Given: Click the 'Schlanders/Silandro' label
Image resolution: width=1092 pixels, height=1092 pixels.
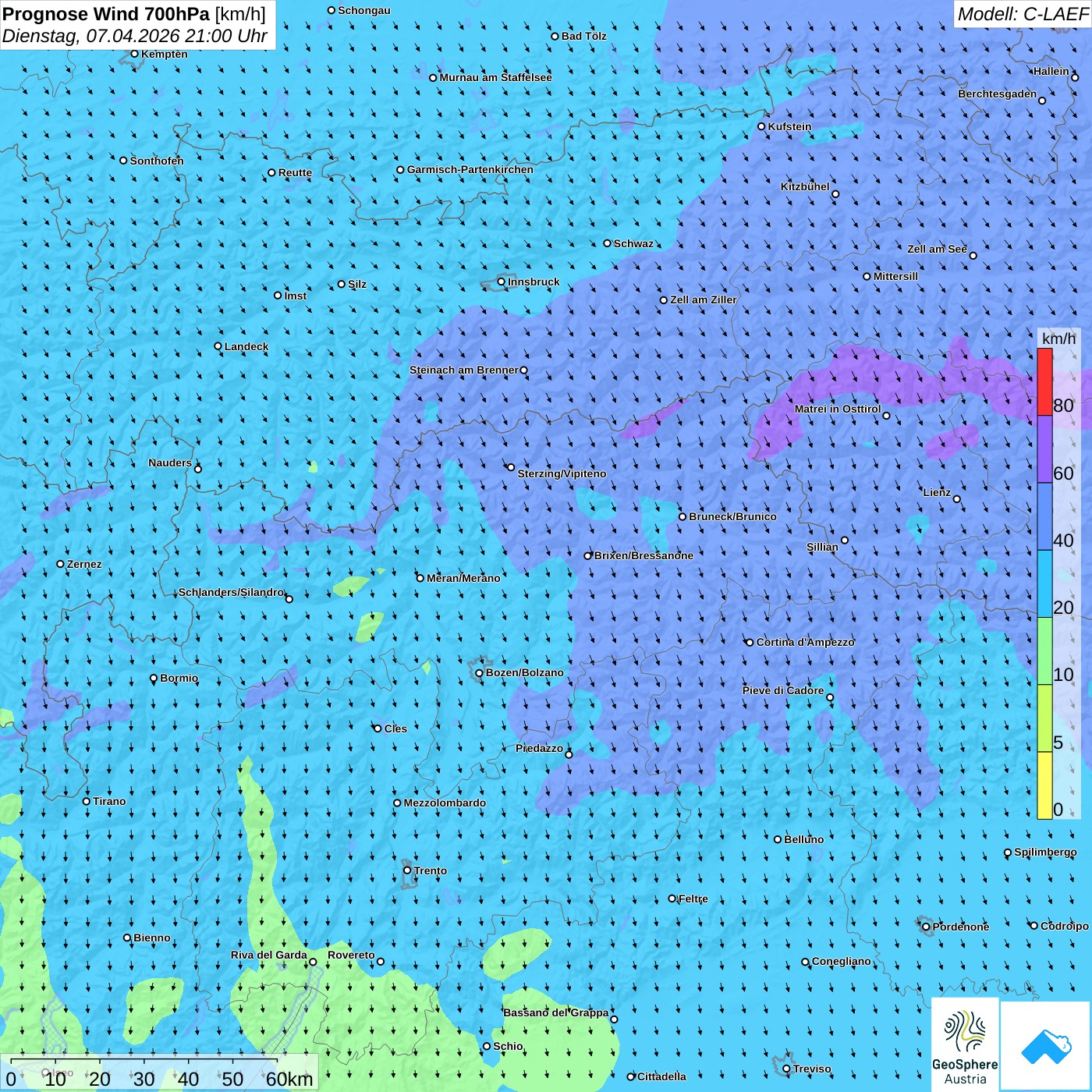Looking at the screenshot, I should 232,592.
